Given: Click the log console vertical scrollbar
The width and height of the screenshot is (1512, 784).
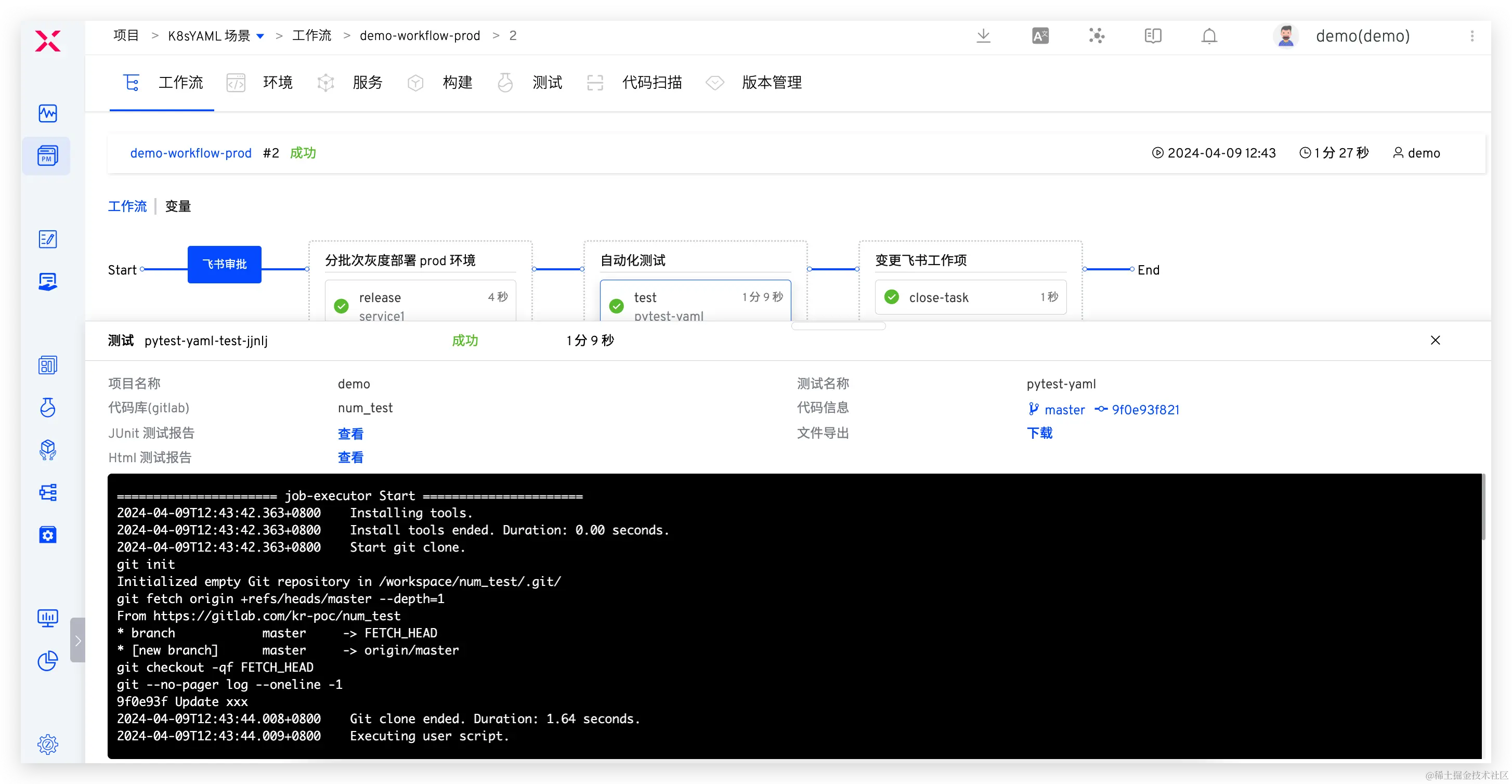Looking at the screenshot, I should [1483, 508].
